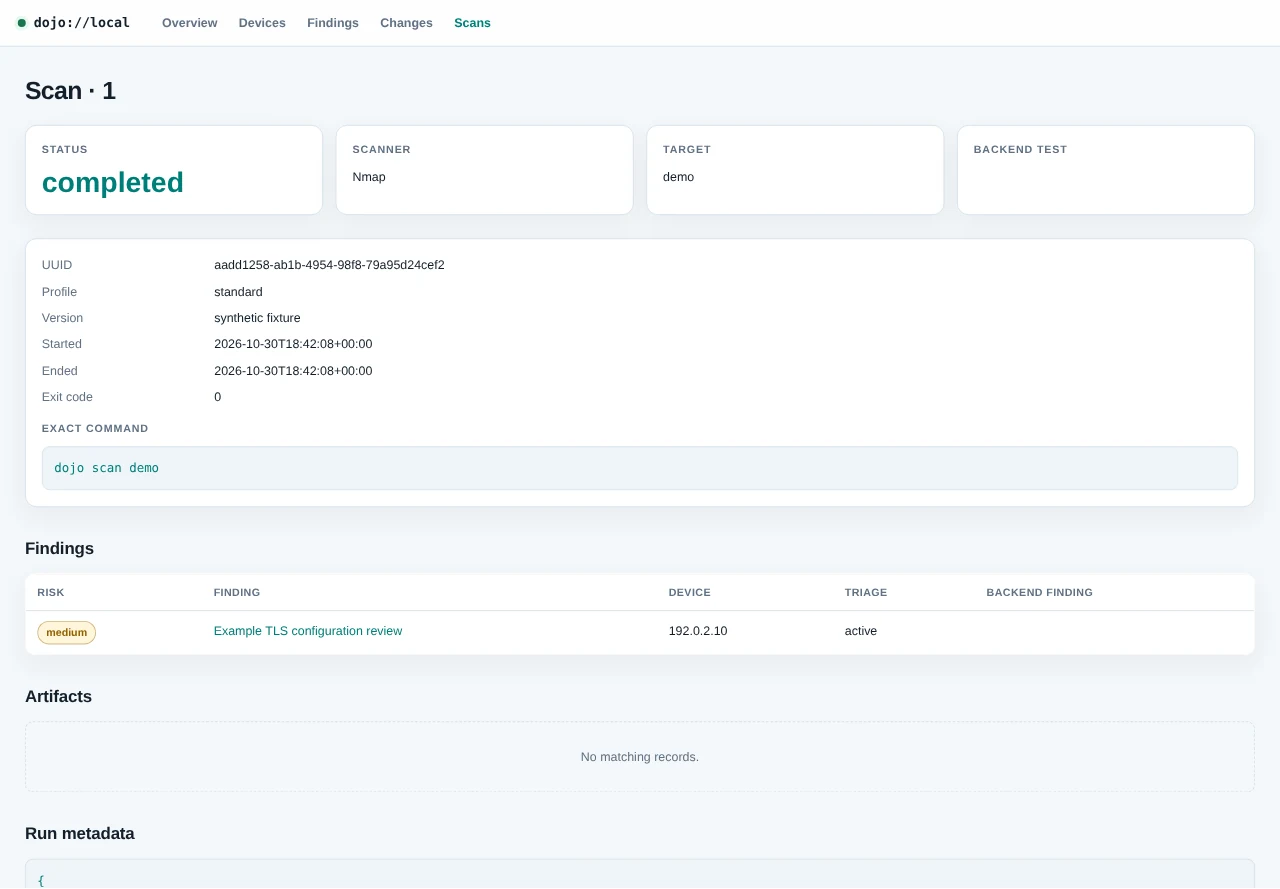Click the demo target value
The image size is (1280, 889).
tap(678, 177)
